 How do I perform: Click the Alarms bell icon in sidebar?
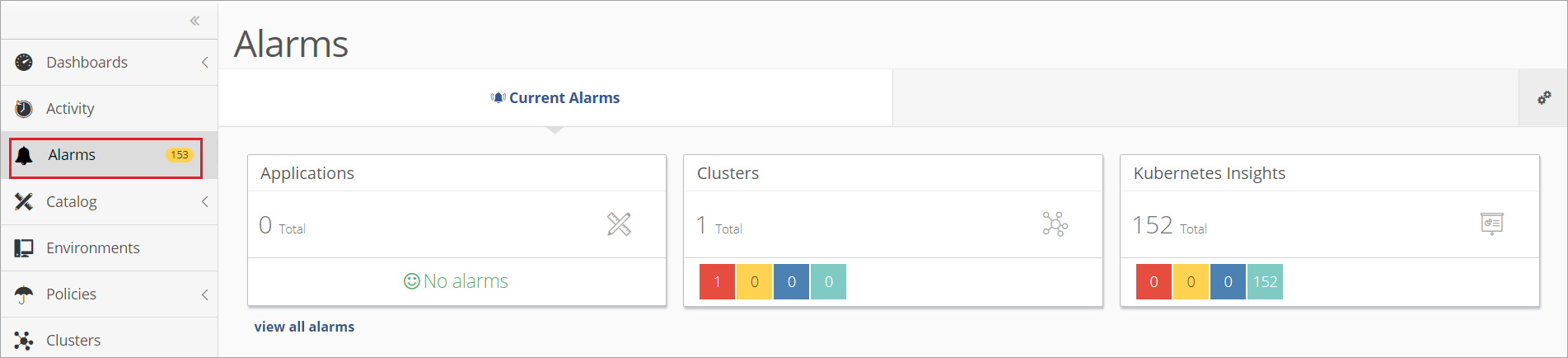click(25, 155)
